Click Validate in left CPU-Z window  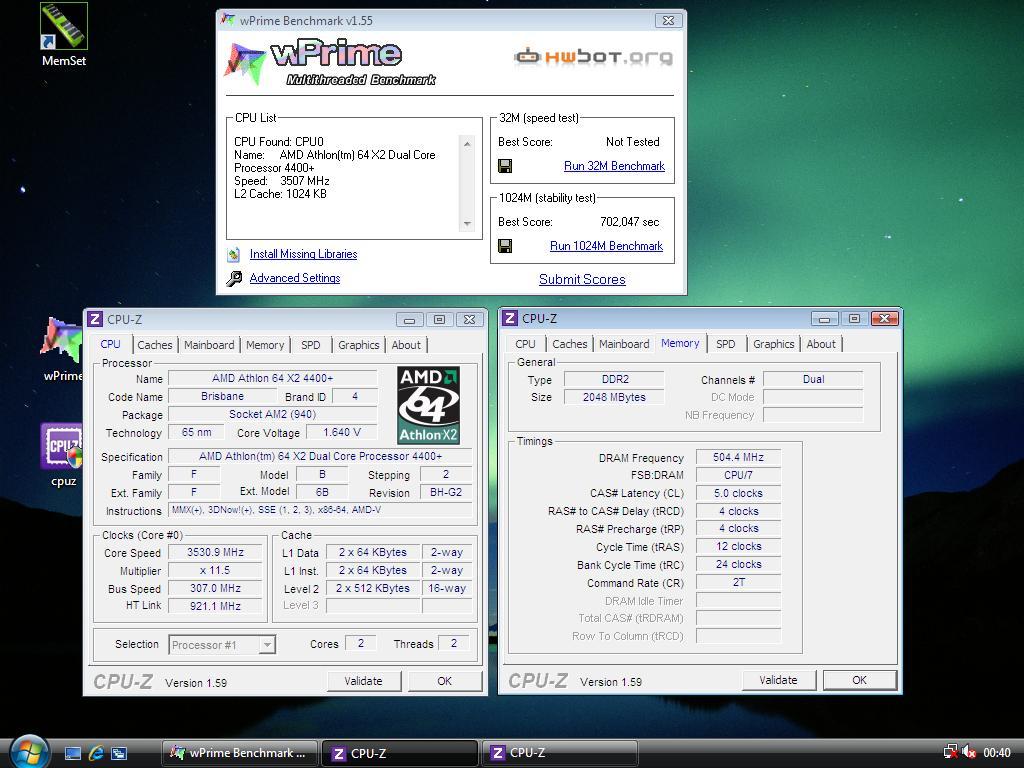pyautogui.click(x=363, y=681)
